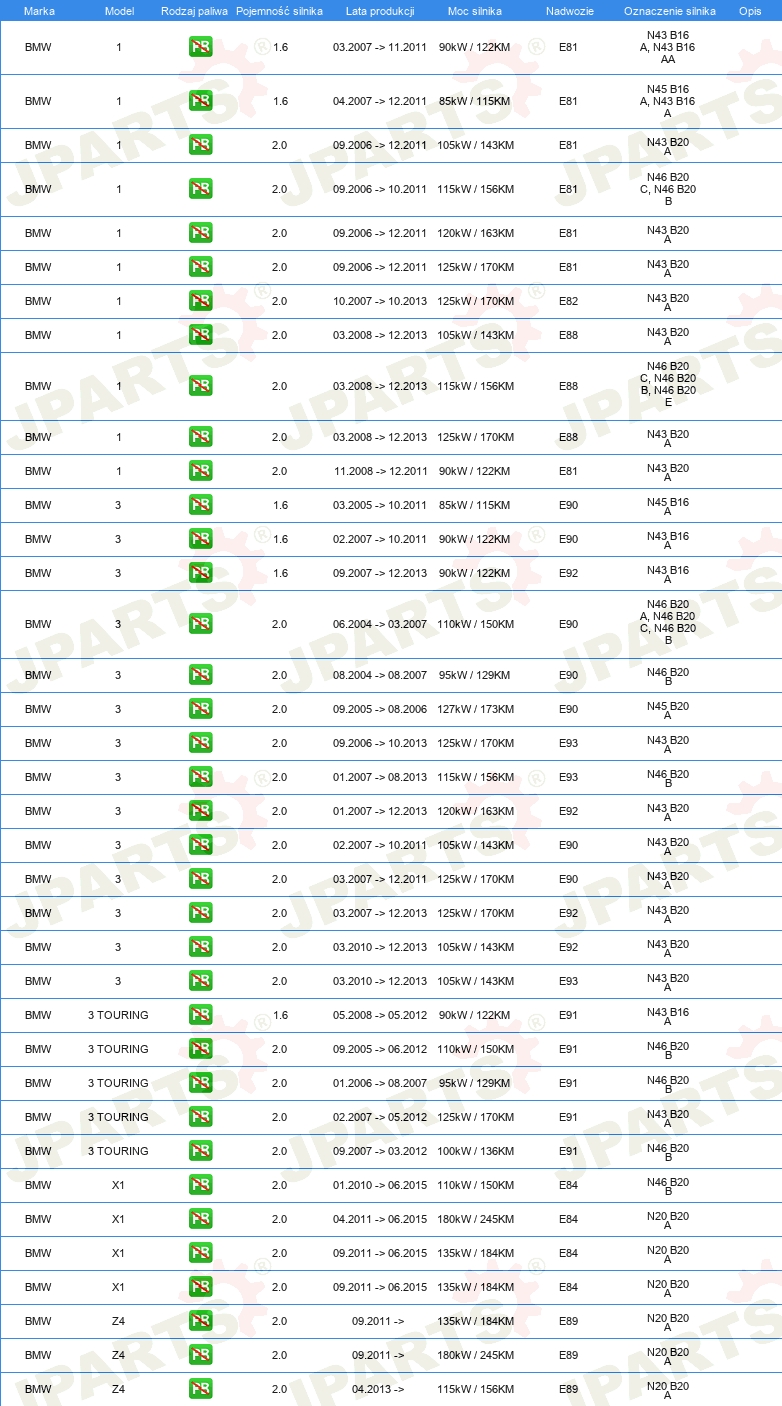Click the Lata produkcji column header

[380, 10]
